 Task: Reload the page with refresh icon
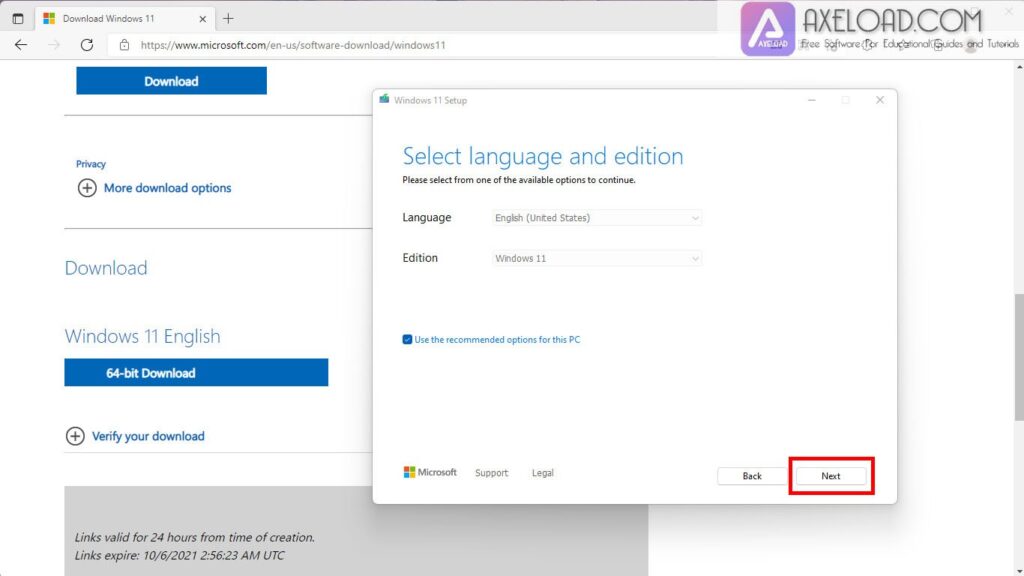coord(87,45)
